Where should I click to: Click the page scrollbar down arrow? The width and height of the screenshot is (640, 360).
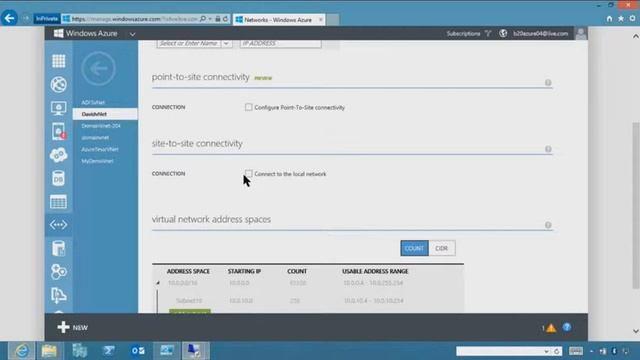coord(636,331)
